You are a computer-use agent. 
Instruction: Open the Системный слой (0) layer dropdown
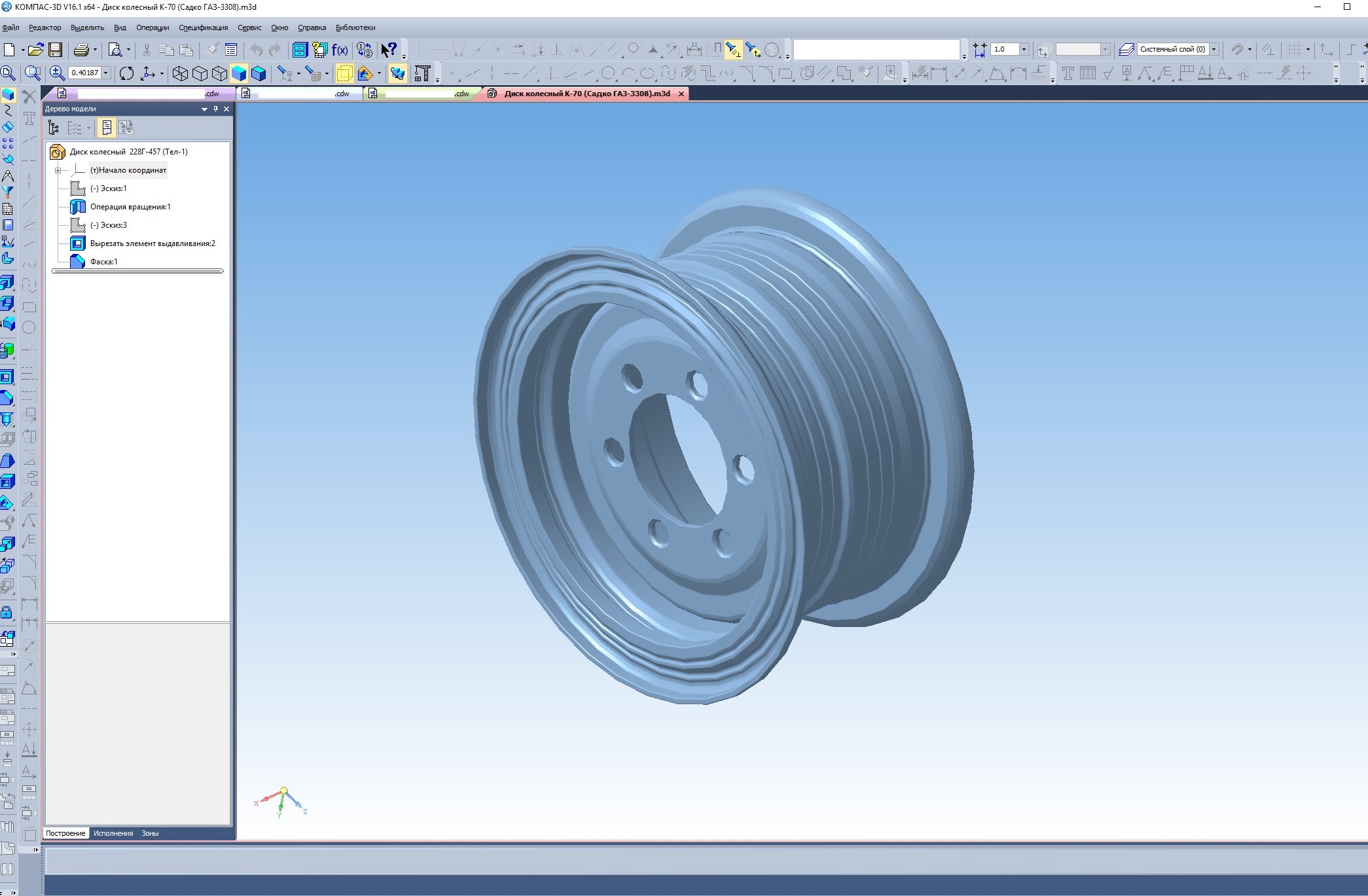coord(1214,49)
